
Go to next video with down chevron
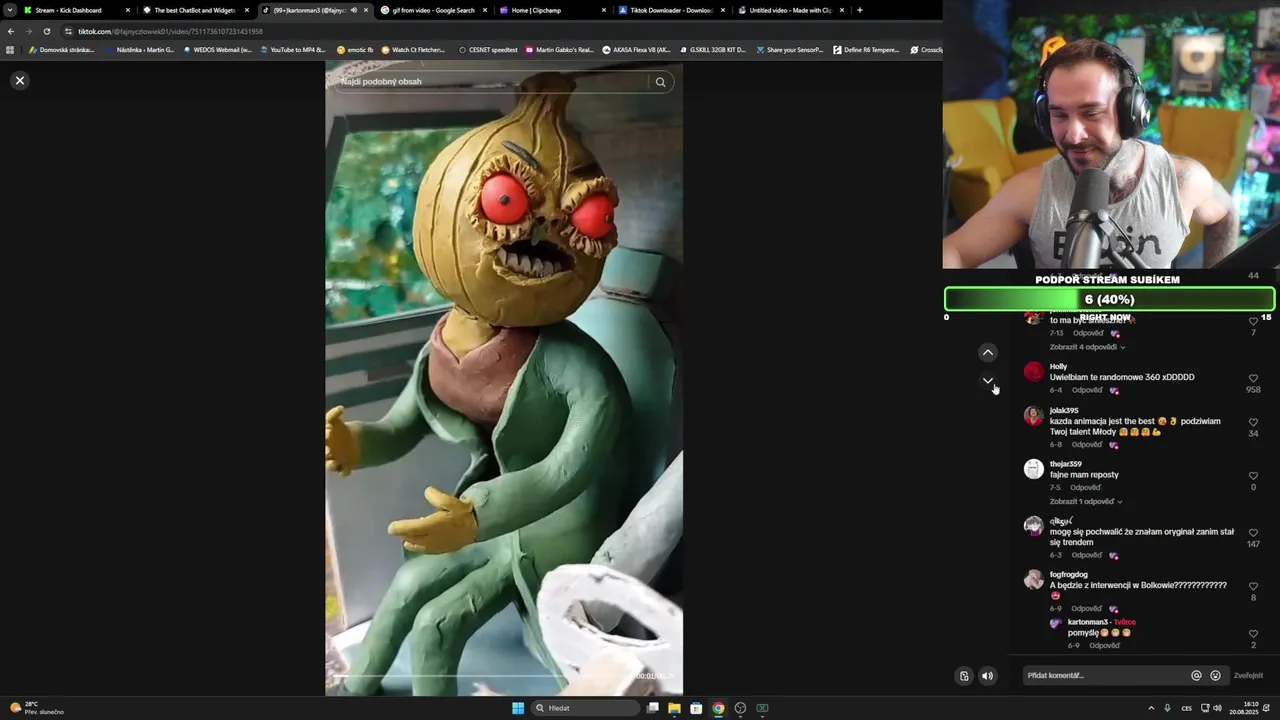(x=987, y=380)
